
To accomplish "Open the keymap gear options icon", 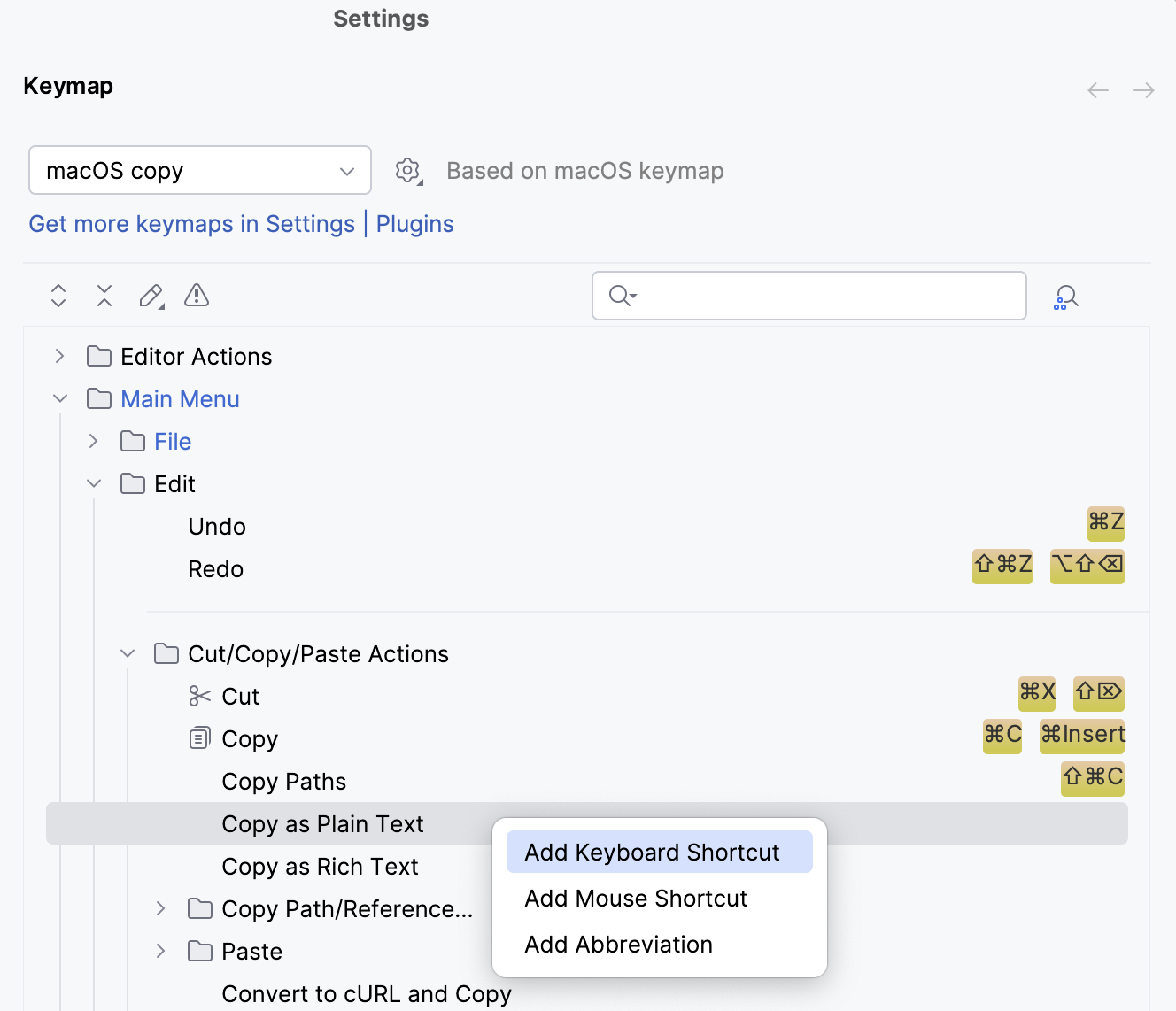I will pos(407,171).
